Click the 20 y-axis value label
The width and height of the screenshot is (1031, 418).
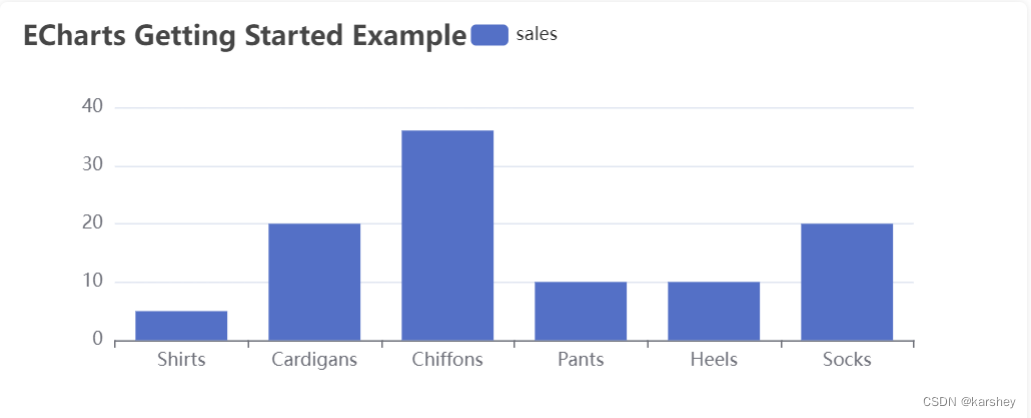(94, 223)
